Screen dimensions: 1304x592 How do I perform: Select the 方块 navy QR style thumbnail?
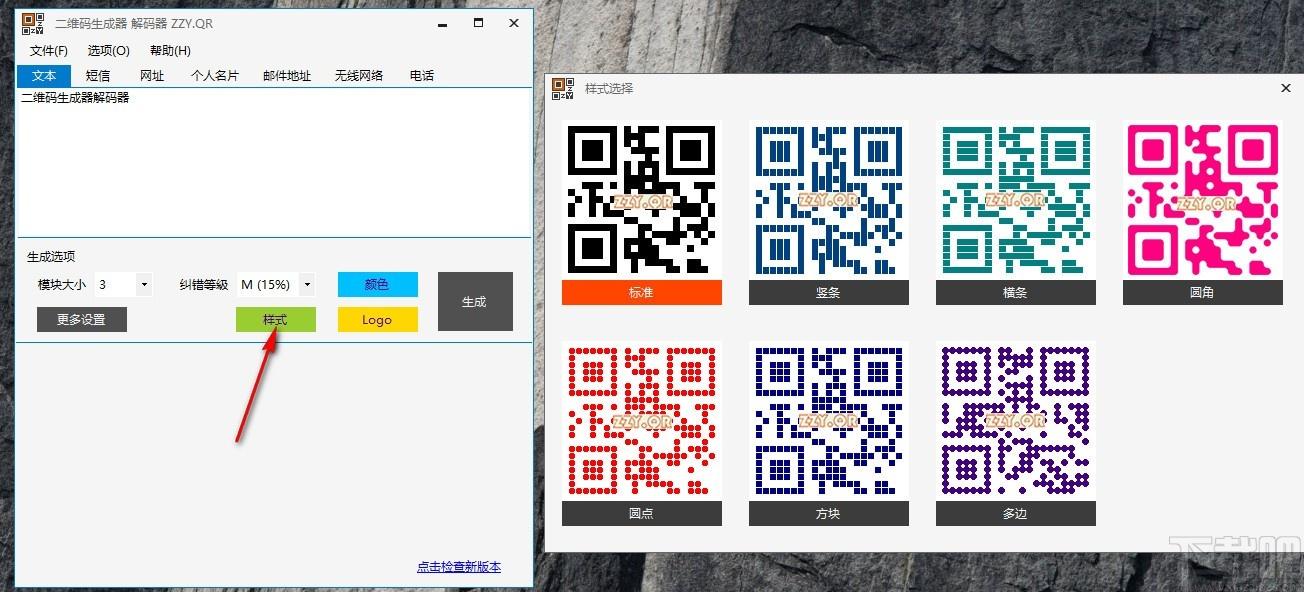pyautogui.click(x=829, y=421)
